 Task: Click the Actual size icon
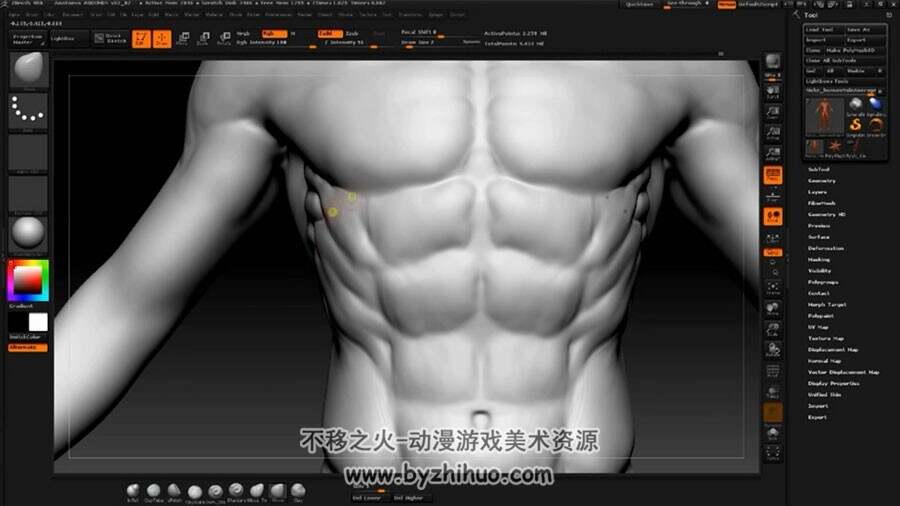[x=773, y=133]
